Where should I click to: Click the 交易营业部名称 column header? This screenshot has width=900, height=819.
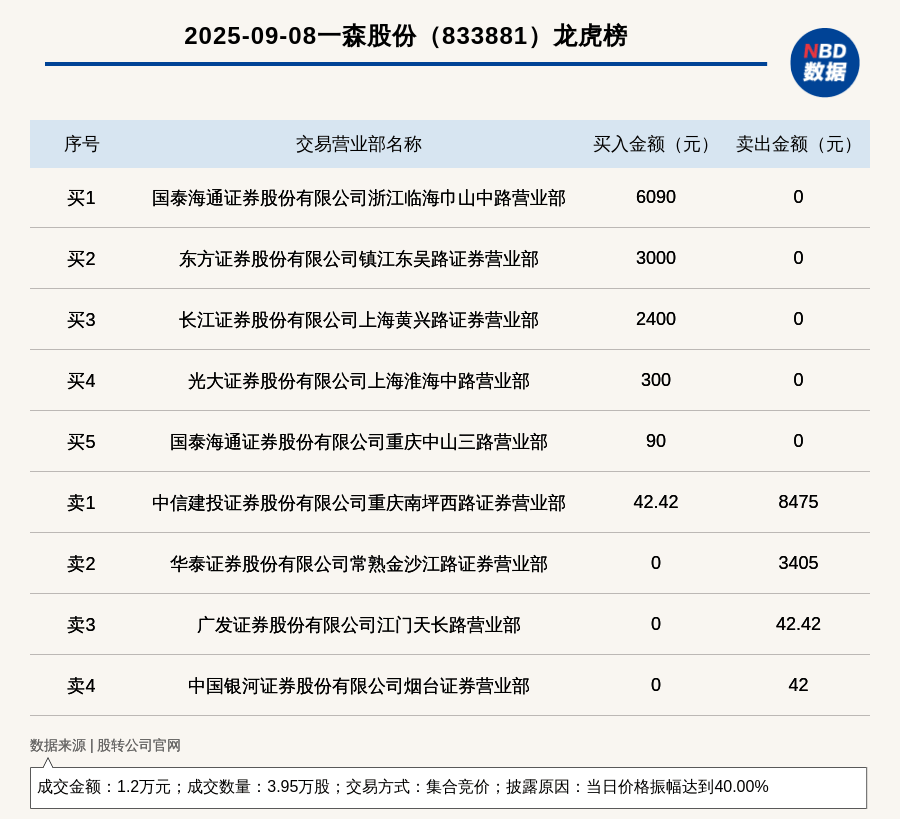pyautogui.click(x=359, y=144)
